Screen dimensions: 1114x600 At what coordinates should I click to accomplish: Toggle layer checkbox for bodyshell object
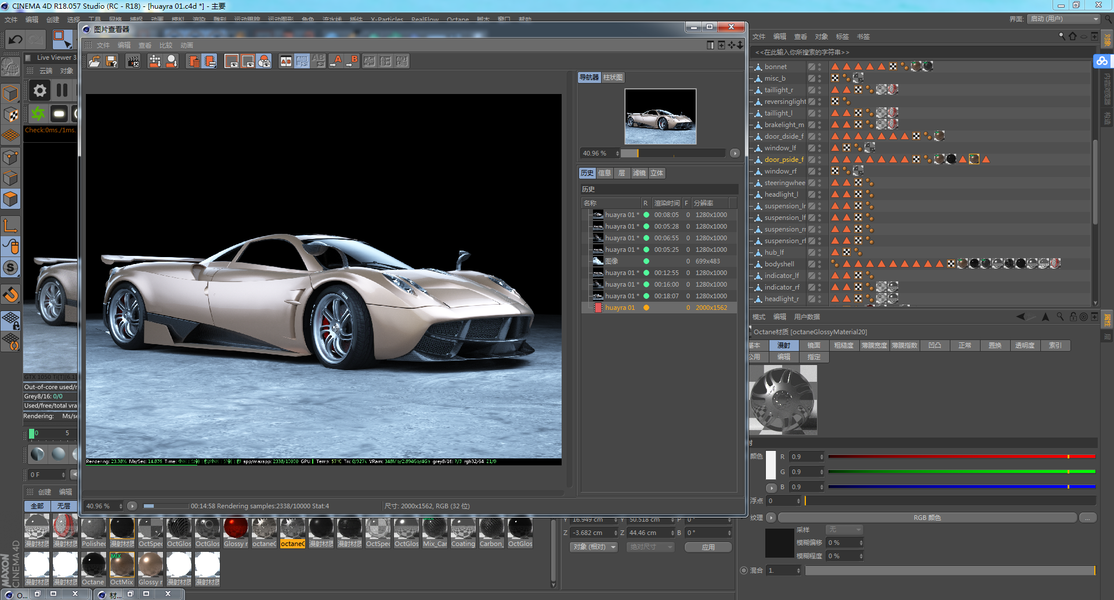tap(812, 264)
